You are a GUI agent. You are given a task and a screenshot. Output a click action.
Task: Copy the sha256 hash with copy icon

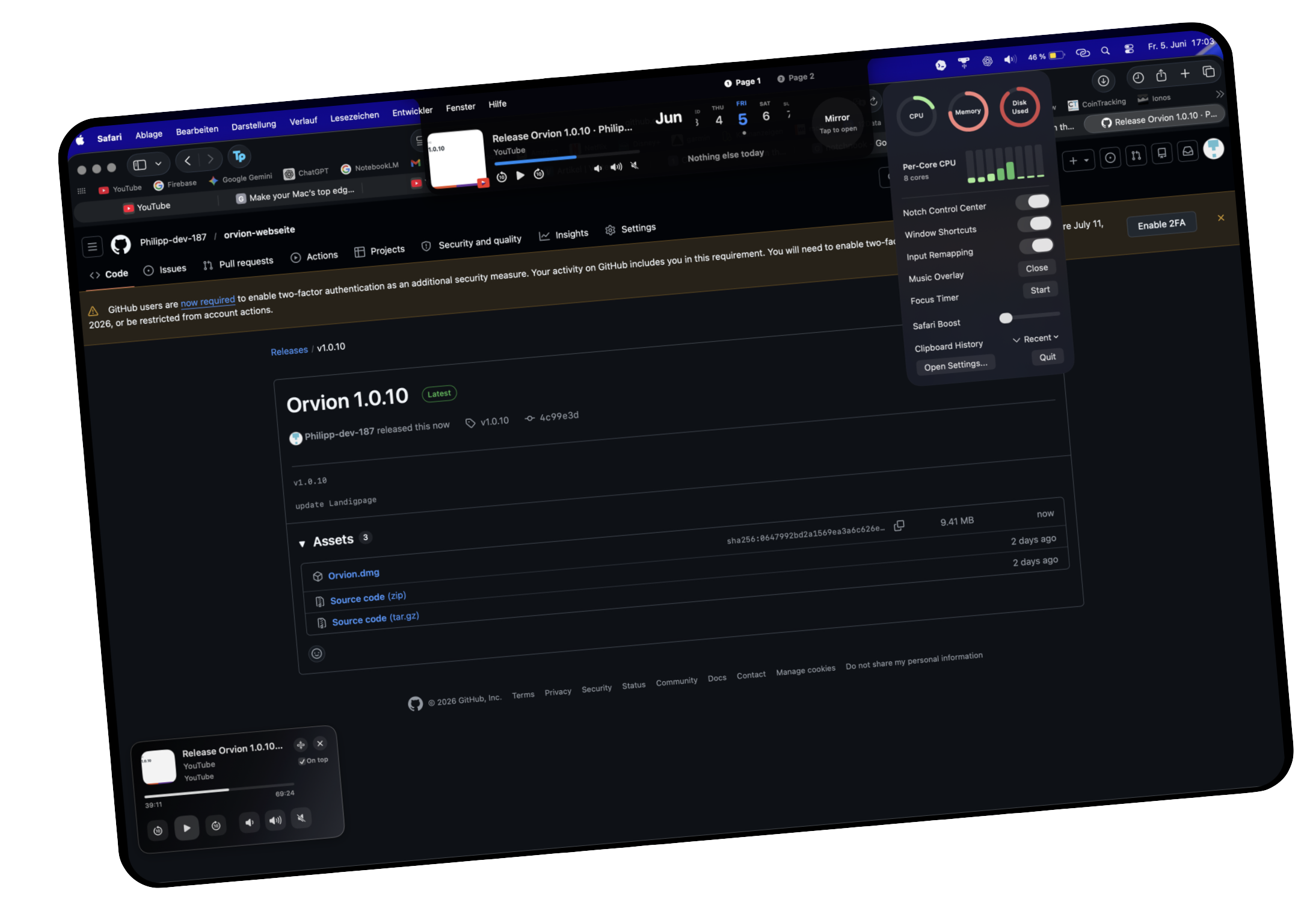[x=899, y=525]
